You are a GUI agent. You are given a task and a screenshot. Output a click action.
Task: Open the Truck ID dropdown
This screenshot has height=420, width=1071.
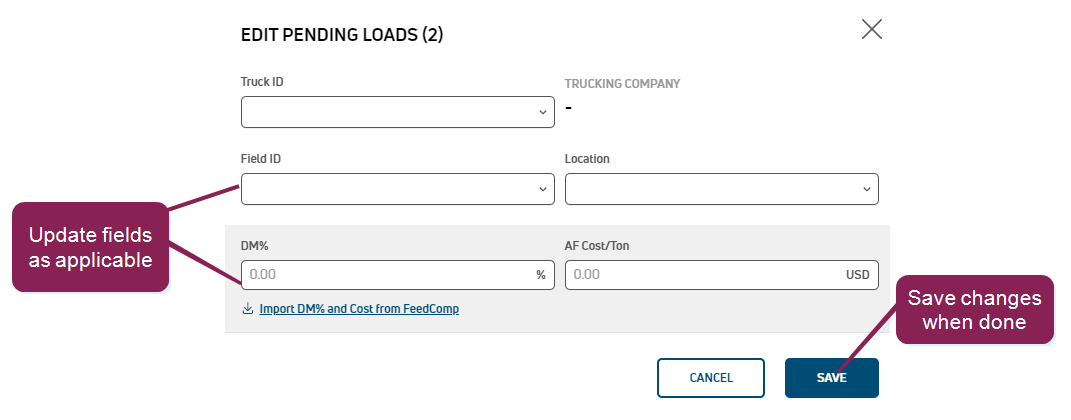tap(397, 112)
